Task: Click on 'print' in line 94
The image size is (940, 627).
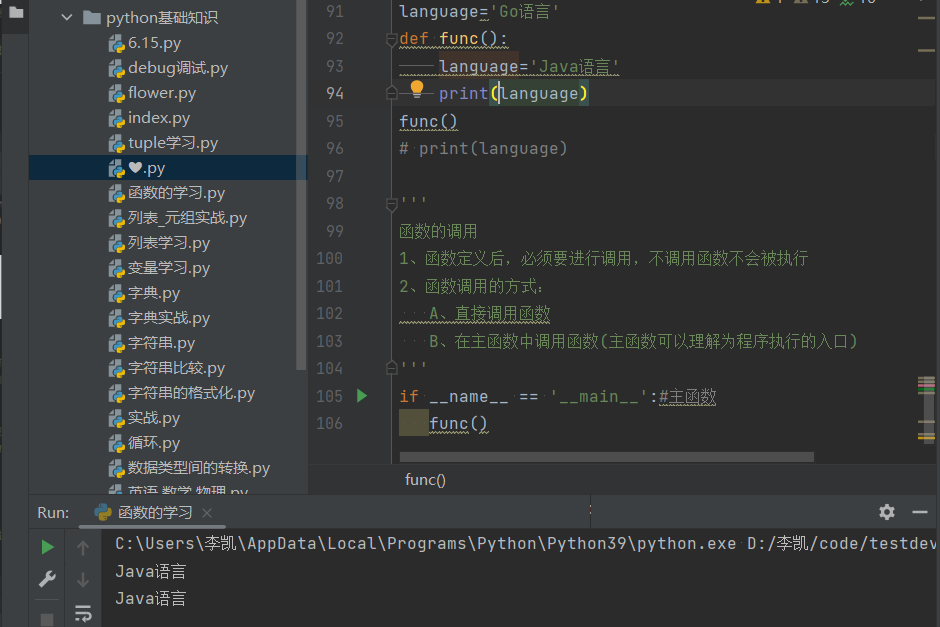Action: pyautogui.click(x=463, y=94)
